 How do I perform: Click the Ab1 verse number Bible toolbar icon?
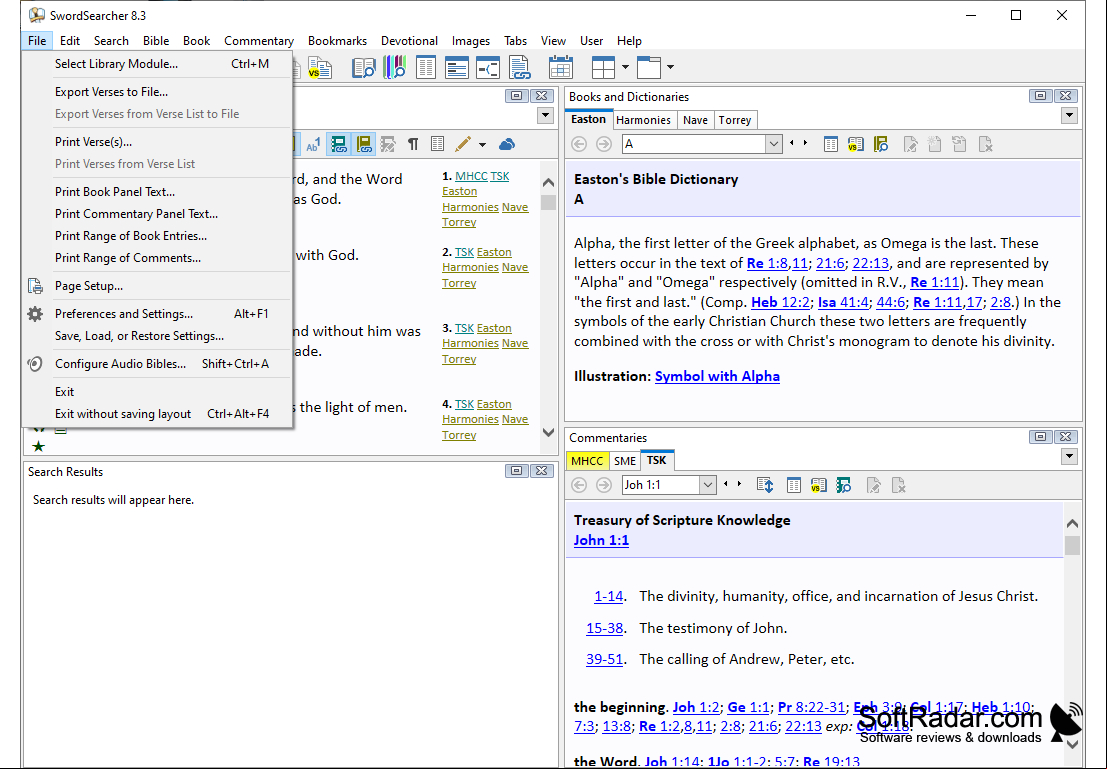click(x=313, y=145)
